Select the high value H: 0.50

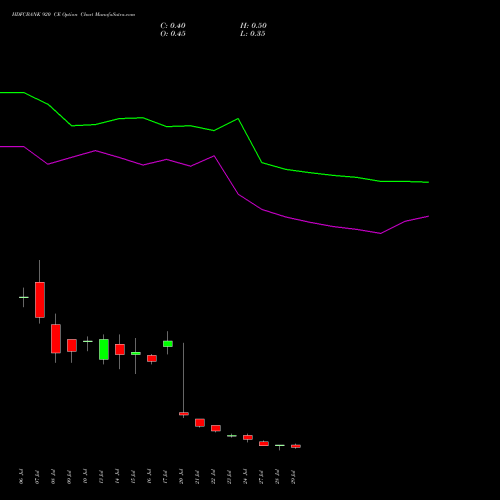click(253, 26)
